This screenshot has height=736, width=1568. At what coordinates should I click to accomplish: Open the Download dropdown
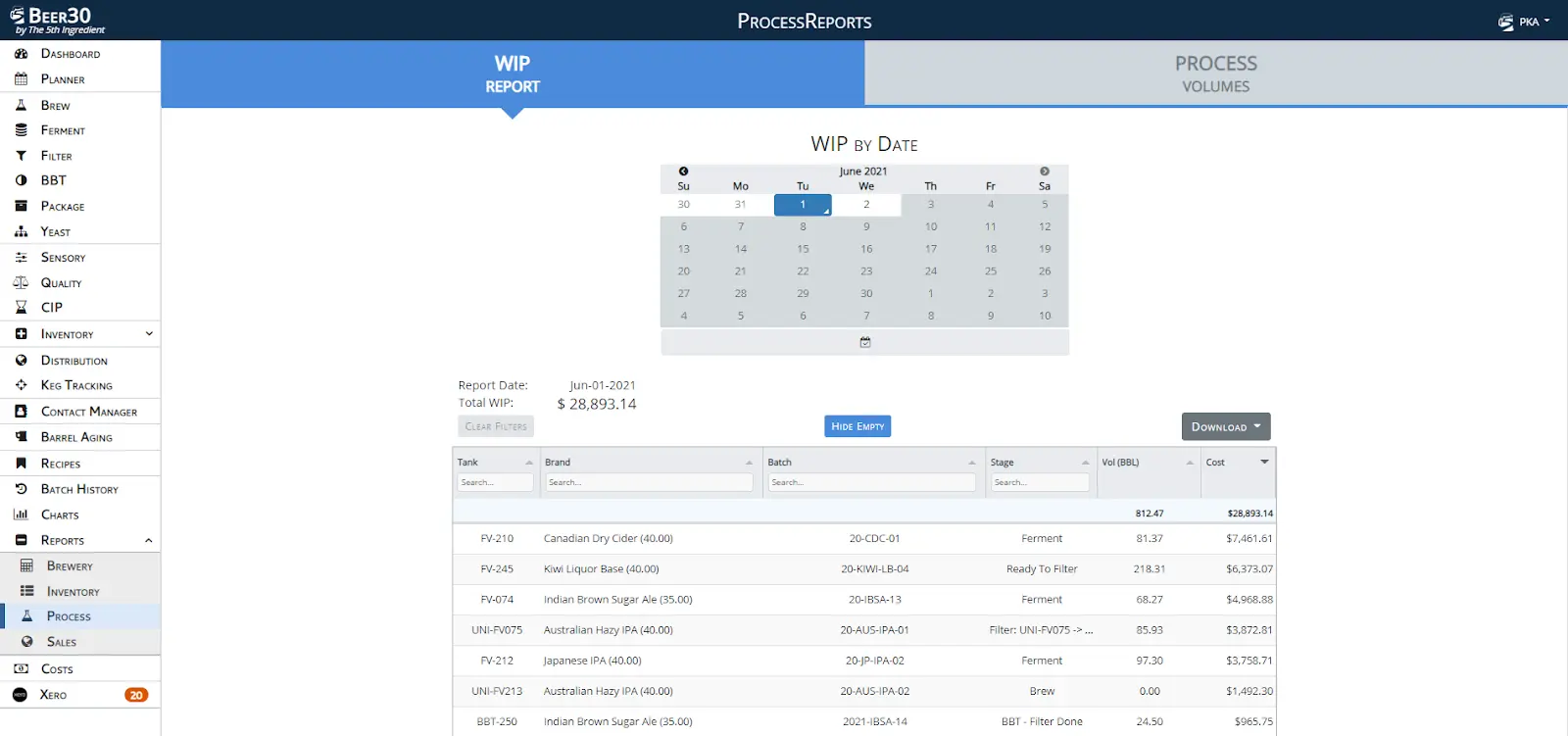click(x=1226, y=427)
